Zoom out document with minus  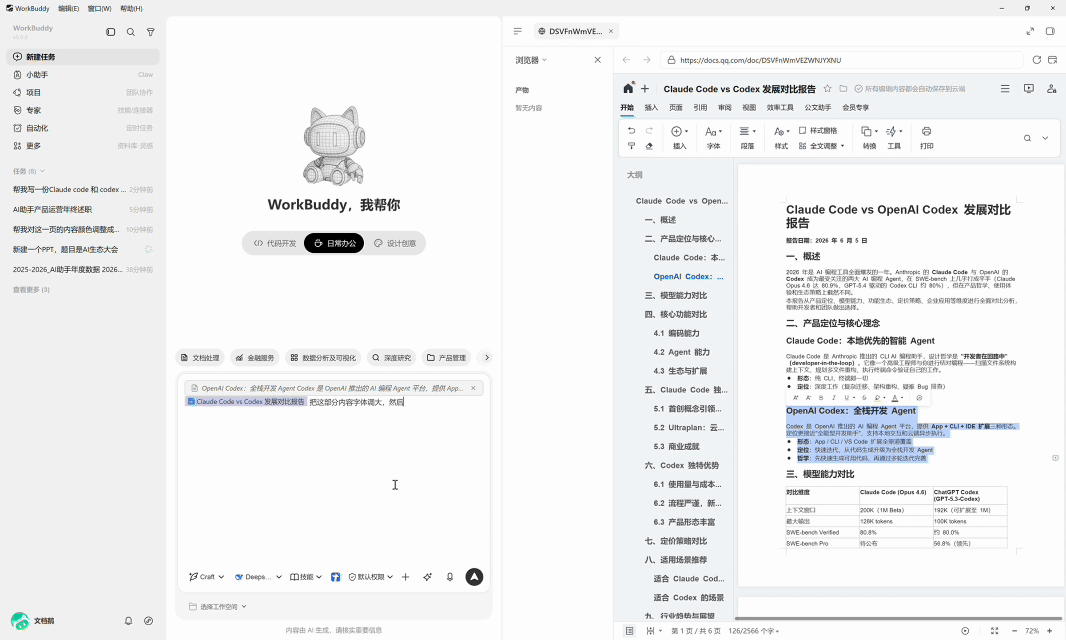pyautogui.click(x=1014, y=631)
